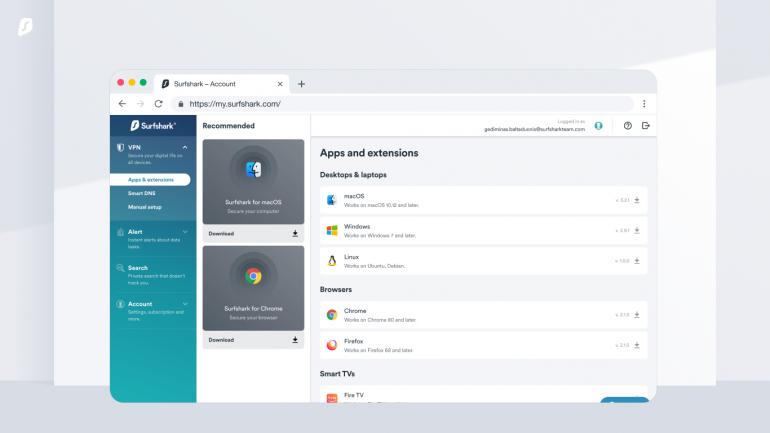Open Smart DNS menu item
The image size is (770, 433).
point(141,193)
